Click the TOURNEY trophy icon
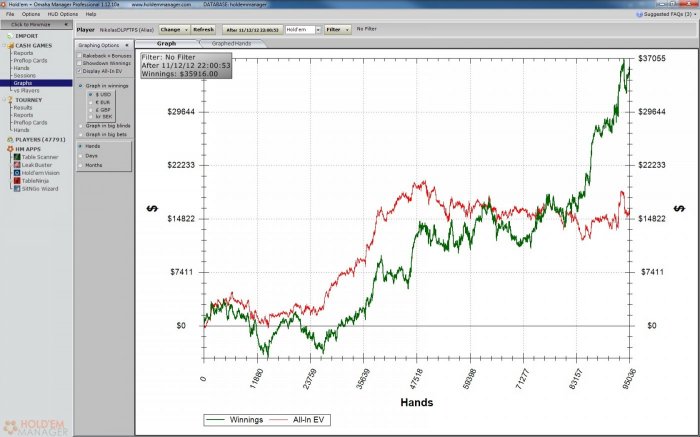700x437 pixels. point(10,100)
